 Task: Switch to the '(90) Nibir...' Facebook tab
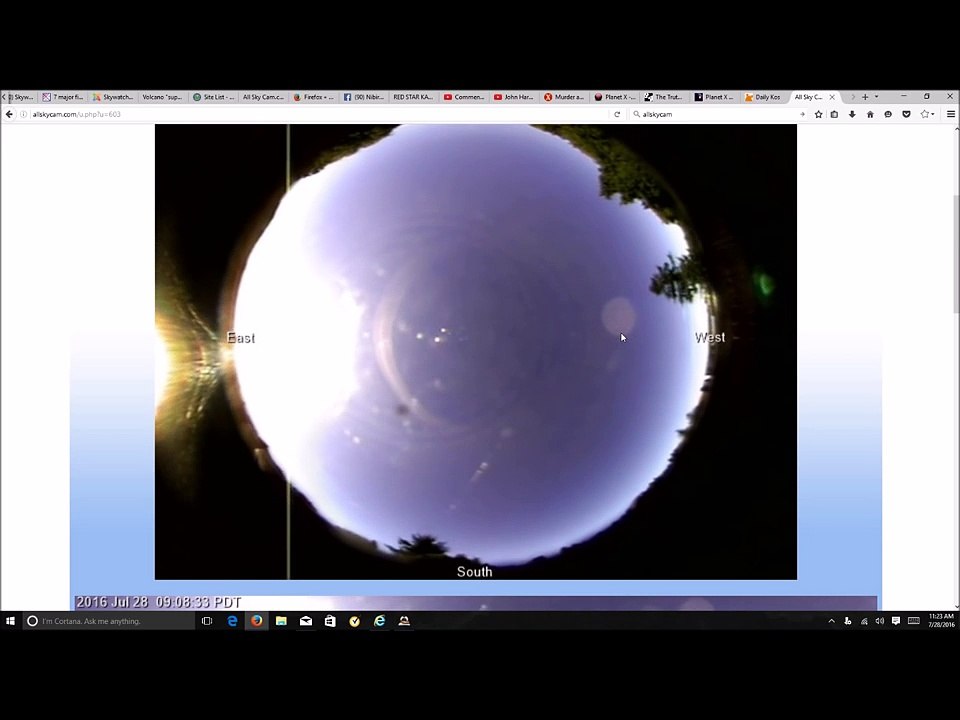364,97
